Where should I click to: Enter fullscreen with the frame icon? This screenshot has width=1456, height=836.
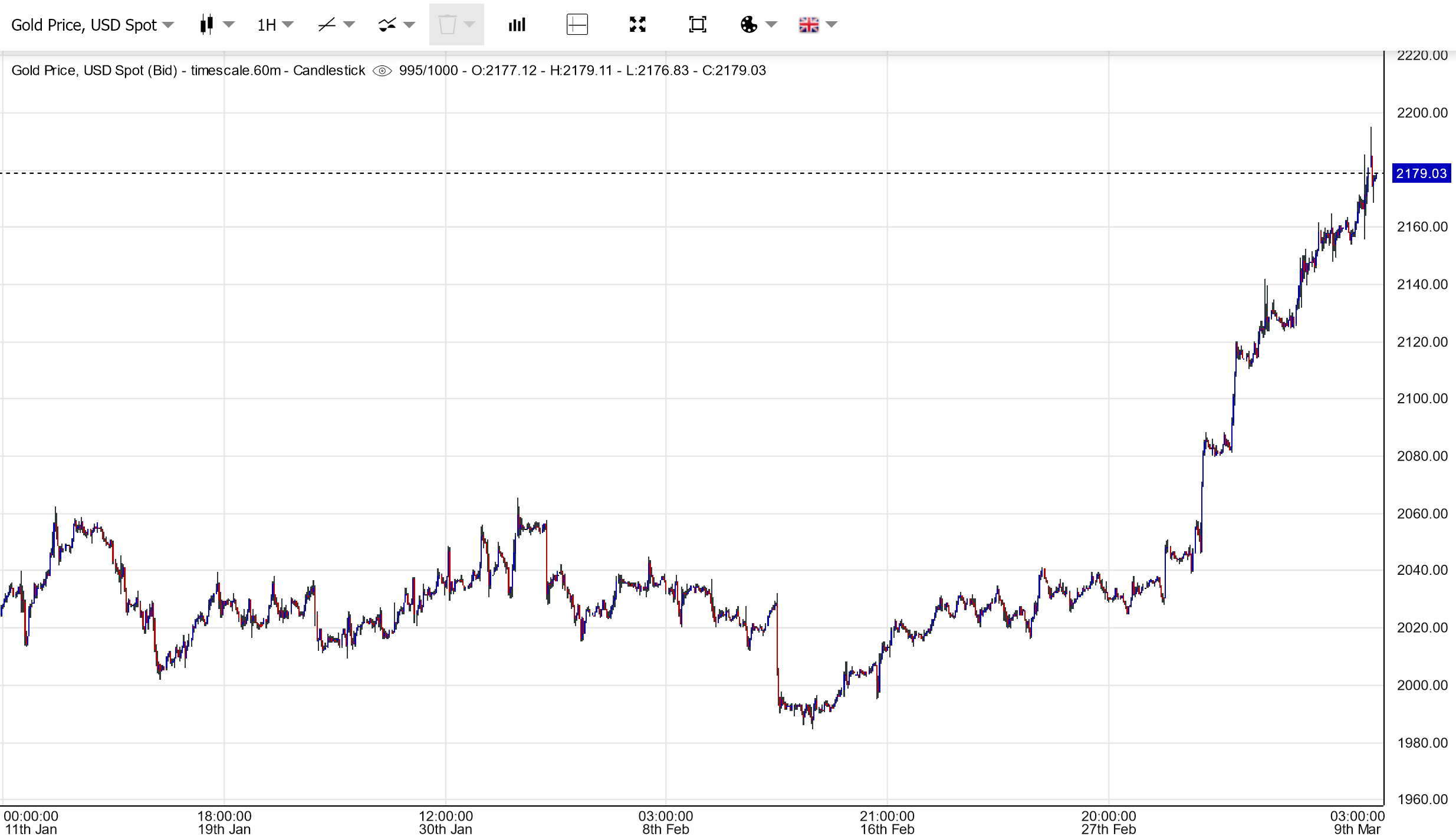(698, 25)
